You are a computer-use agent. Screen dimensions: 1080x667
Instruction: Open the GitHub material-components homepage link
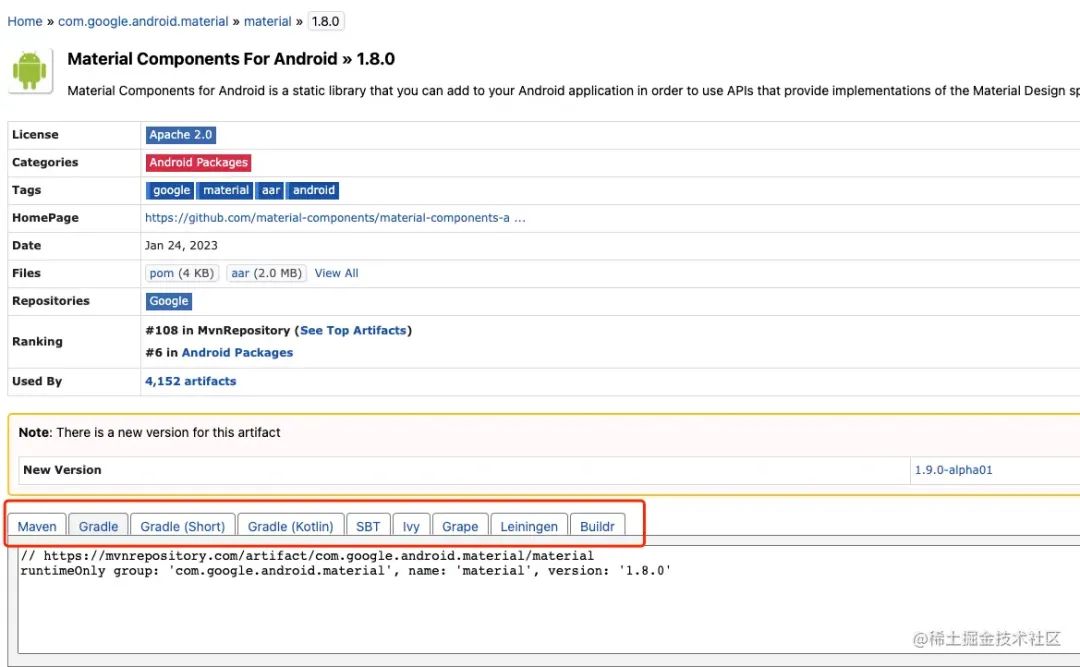(335, 218)
